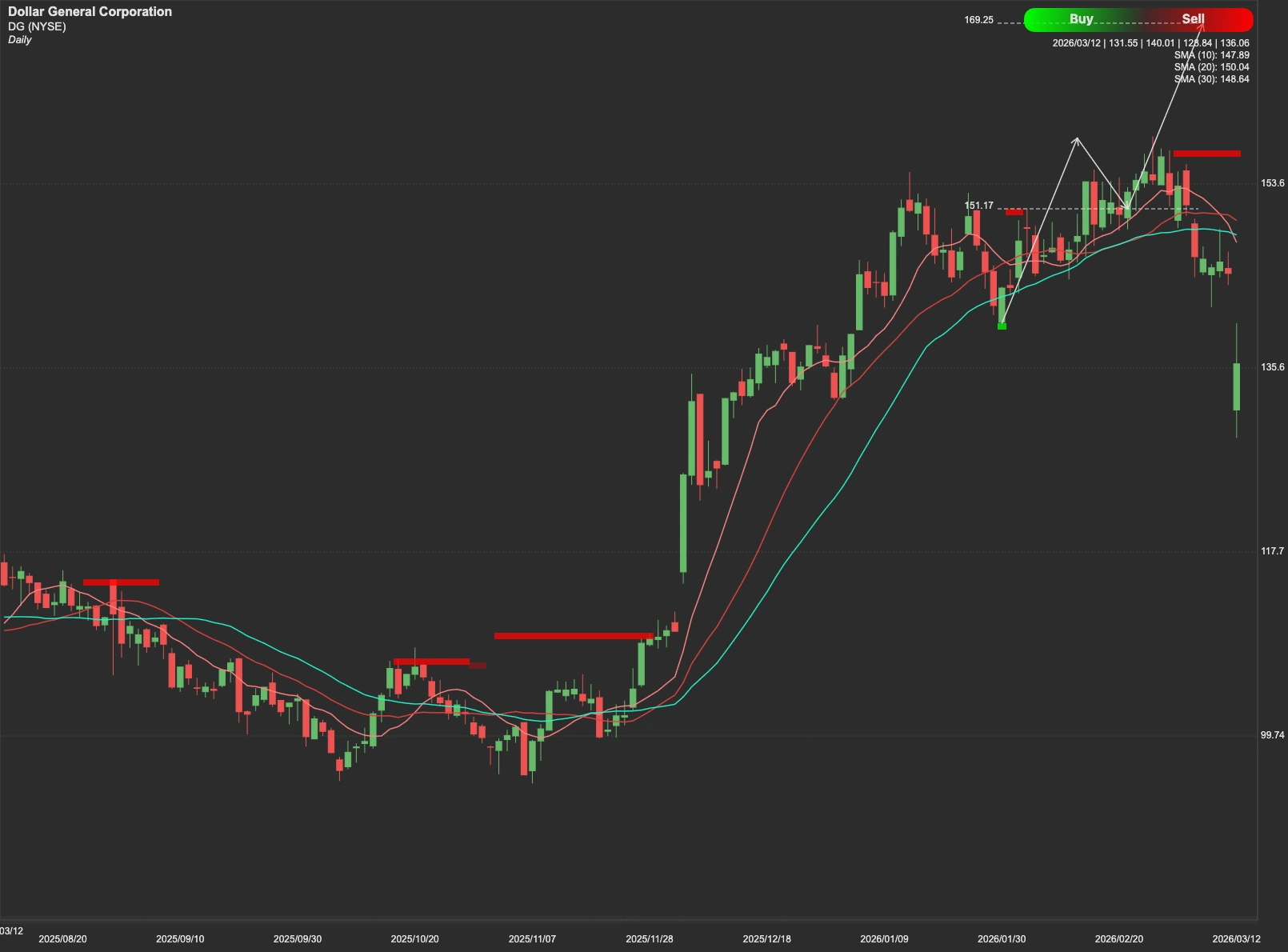
Task: Click the 117.7 price axis label
Action: coord(1273,551)
